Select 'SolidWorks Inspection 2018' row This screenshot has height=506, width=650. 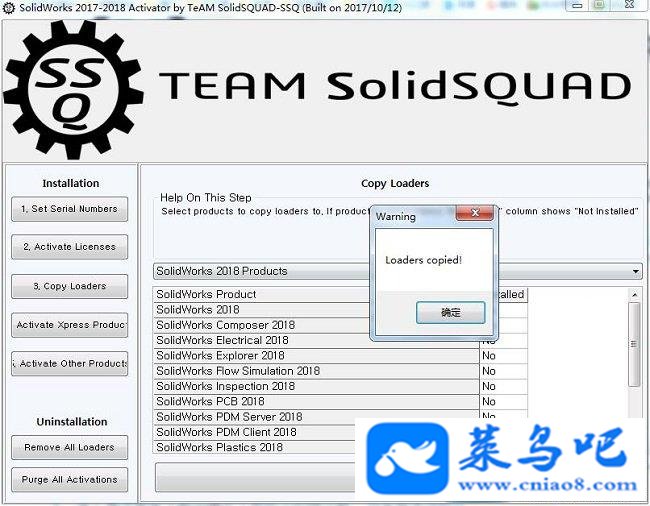(x=317, y=386)
